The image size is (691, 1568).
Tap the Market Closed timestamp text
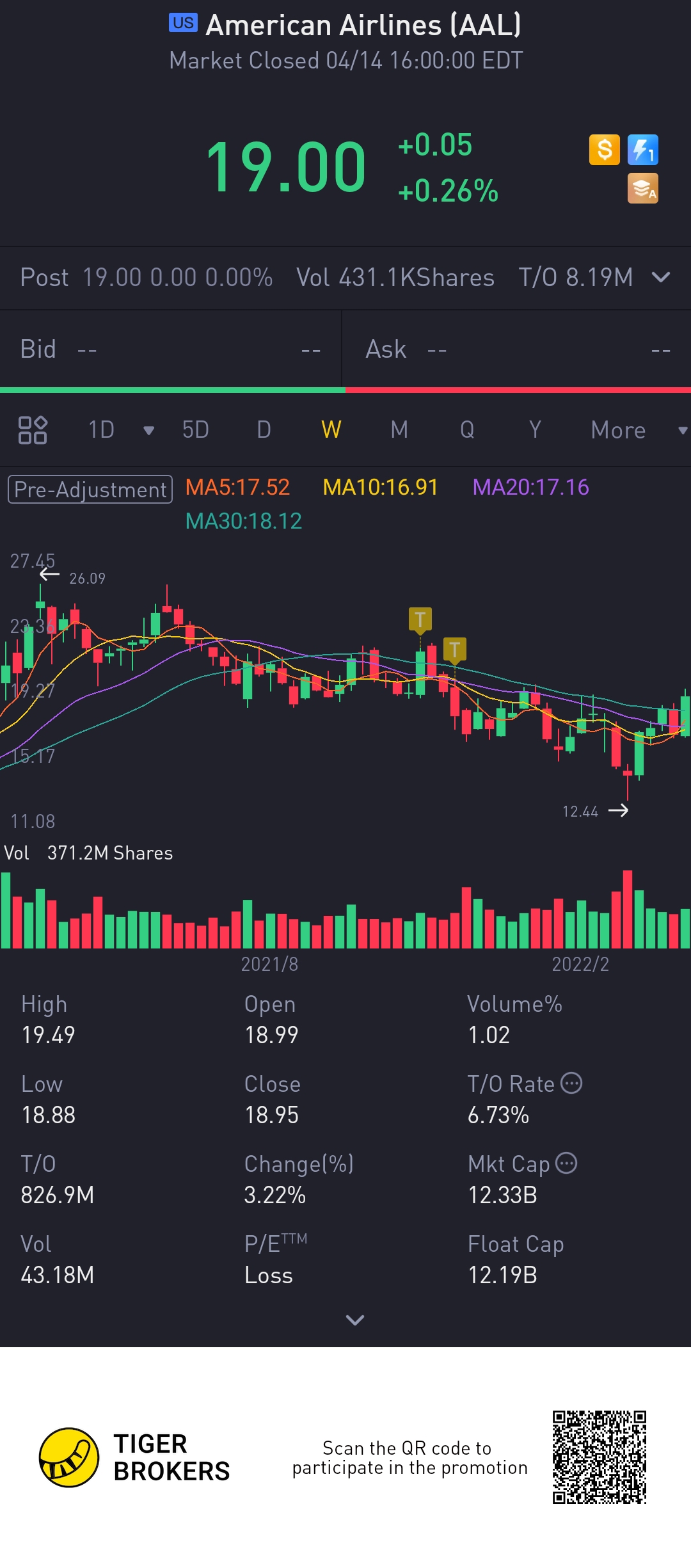pos(346,61)
